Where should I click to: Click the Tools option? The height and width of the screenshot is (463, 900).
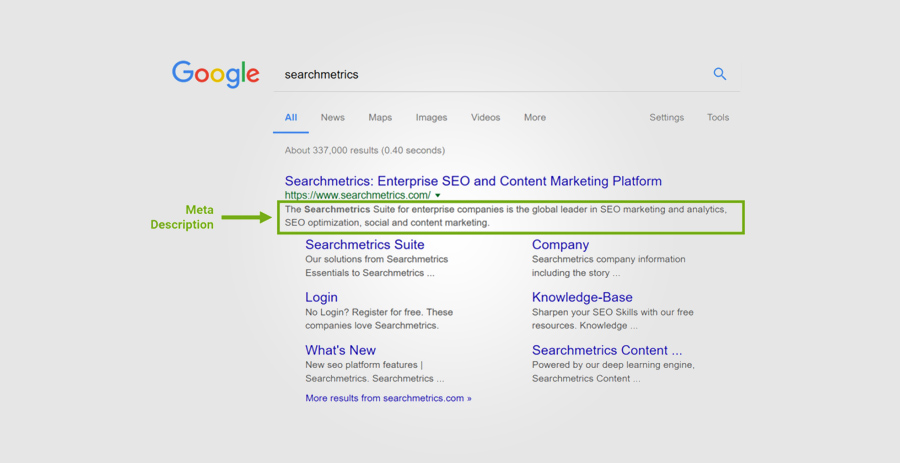click(718, 117)
